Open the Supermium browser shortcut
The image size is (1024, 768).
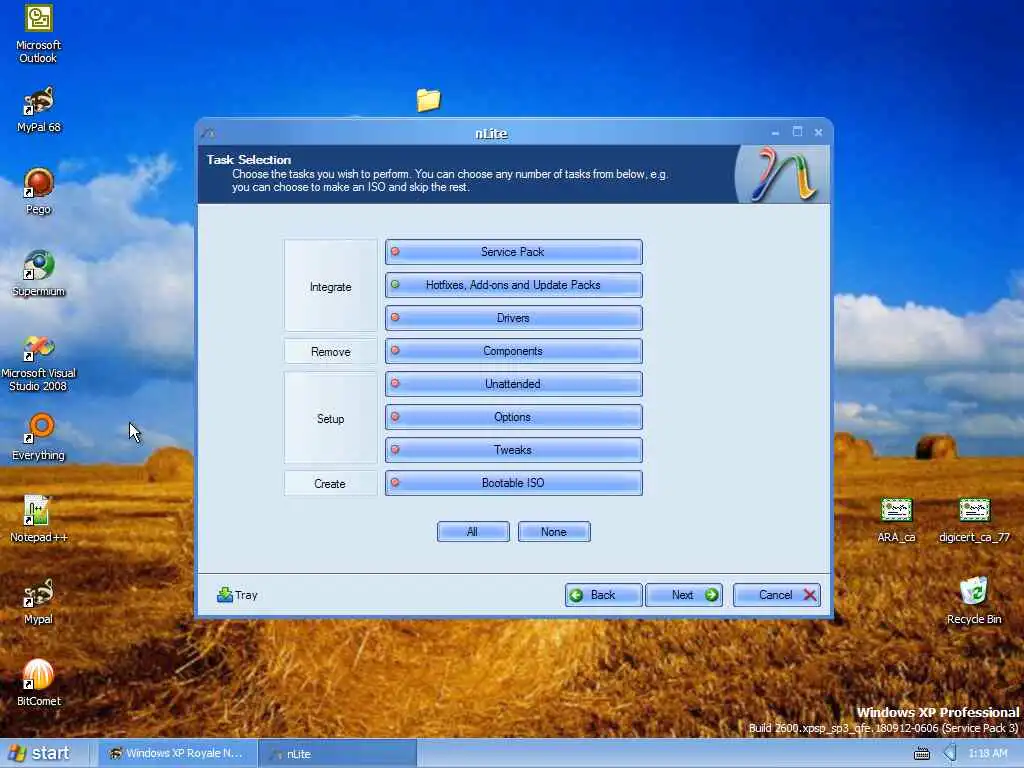[x=38, y=274]
